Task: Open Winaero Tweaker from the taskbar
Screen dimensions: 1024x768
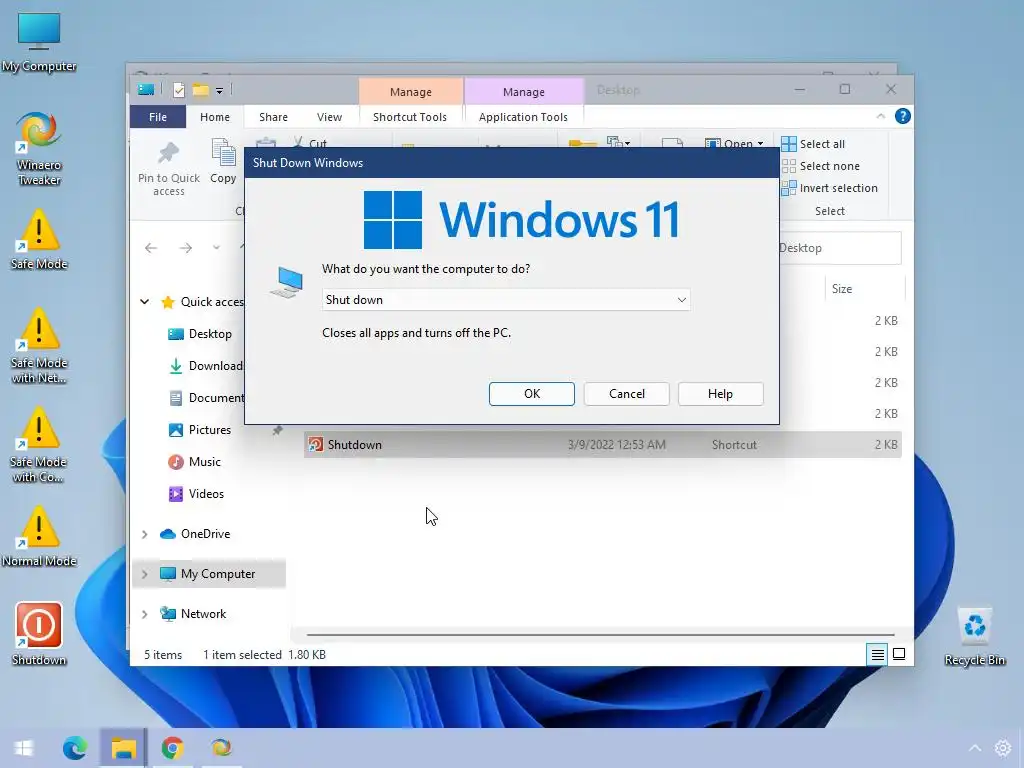Action: (x=221, y=748)
